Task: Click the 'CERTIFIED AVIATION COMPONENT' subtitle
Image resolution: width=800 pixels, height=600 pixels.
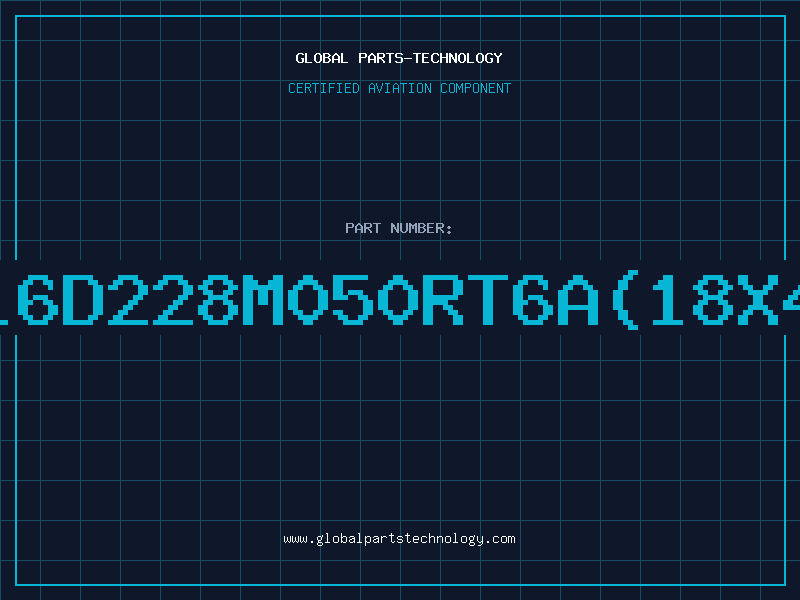Action: click(399, 88)
